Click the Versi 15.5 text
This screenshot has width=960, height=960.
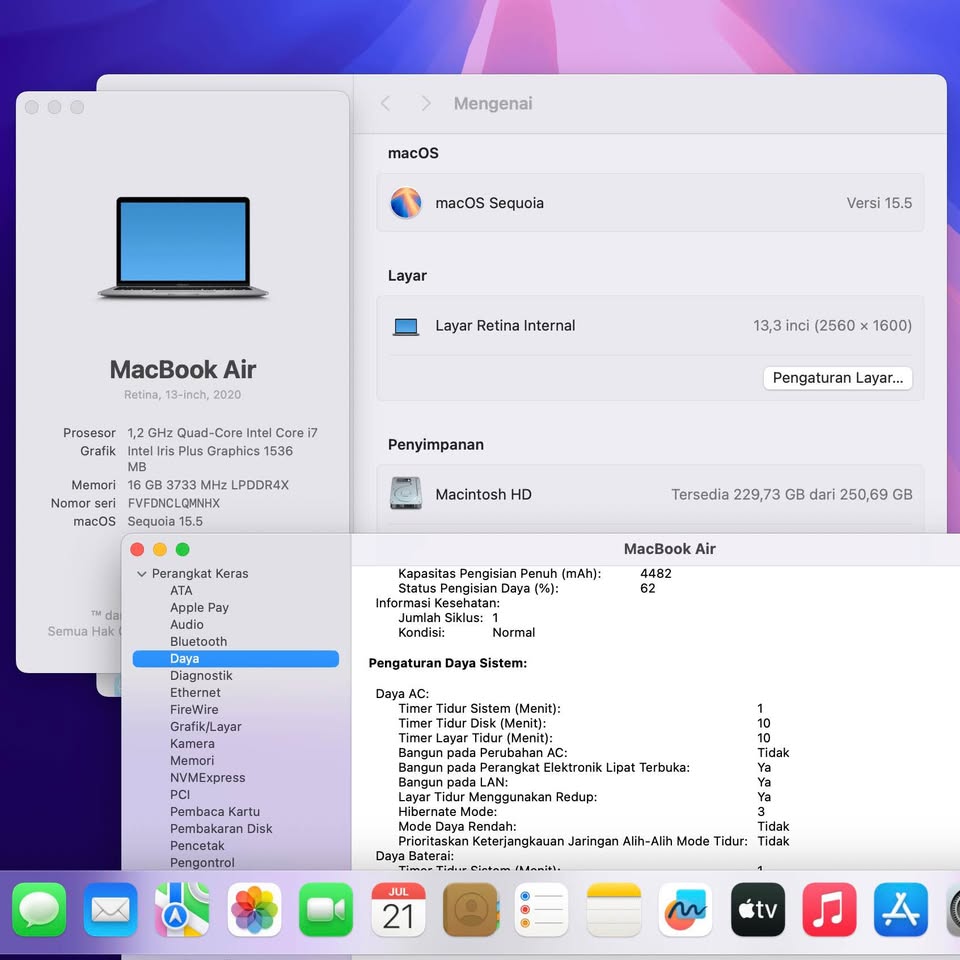(879, 203)
